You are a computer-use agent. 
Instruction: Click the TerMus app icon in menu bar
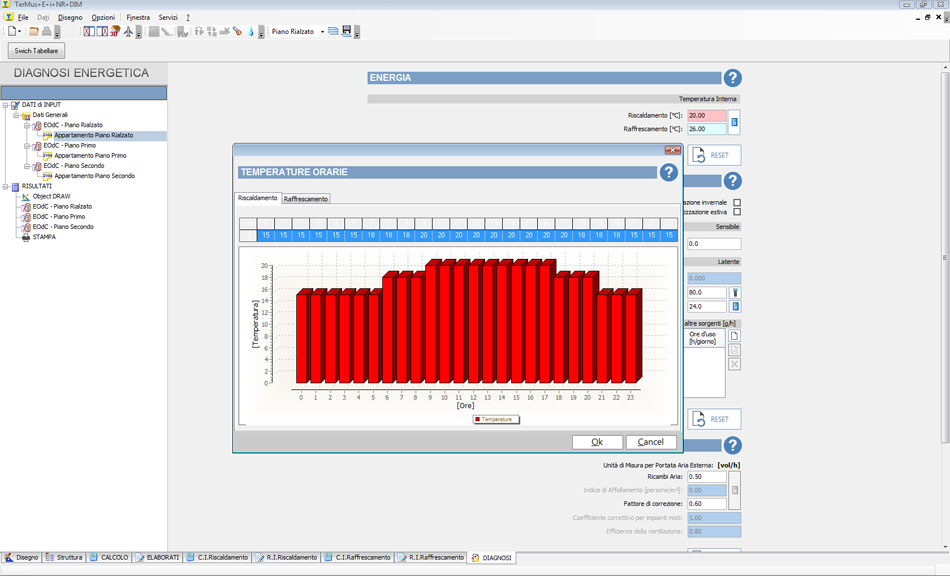click(8, 18)
